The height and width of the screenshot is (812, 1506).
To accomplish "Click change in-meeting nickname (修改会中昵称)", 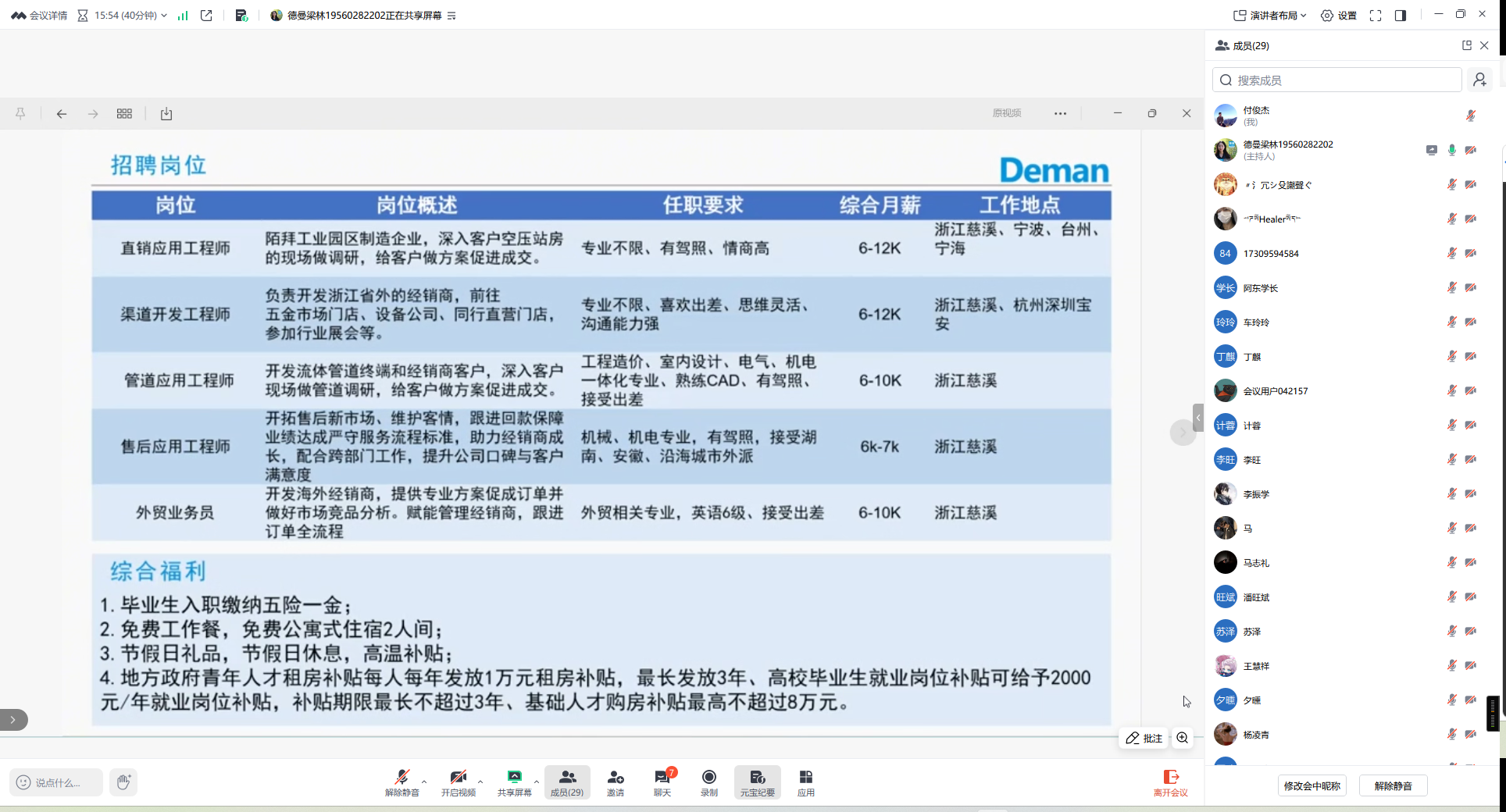I will [1312, 786].
